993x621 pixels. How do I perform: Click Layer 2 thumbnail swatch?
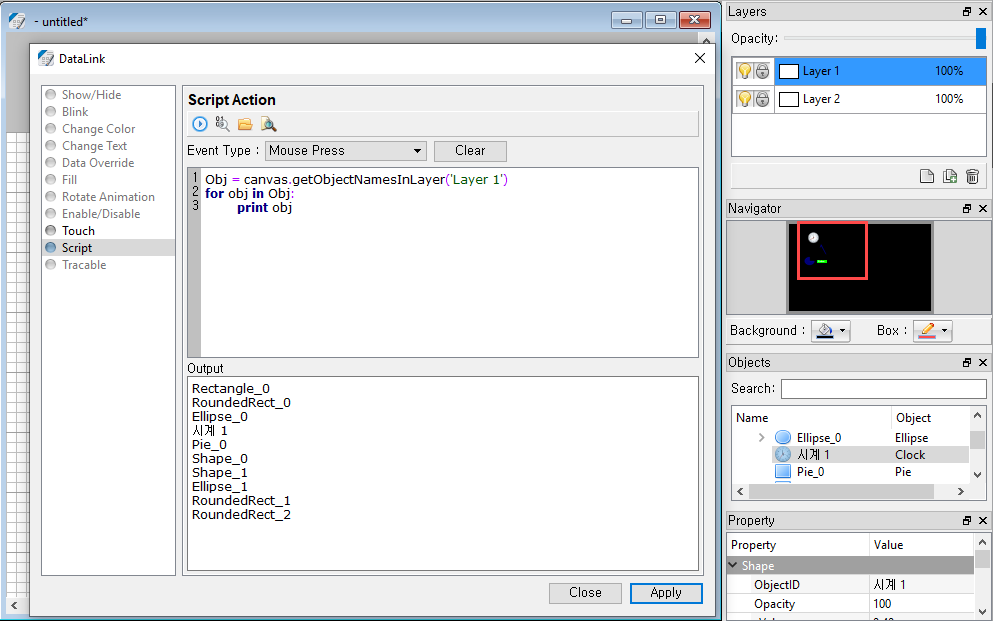click(x=788, y=99)
